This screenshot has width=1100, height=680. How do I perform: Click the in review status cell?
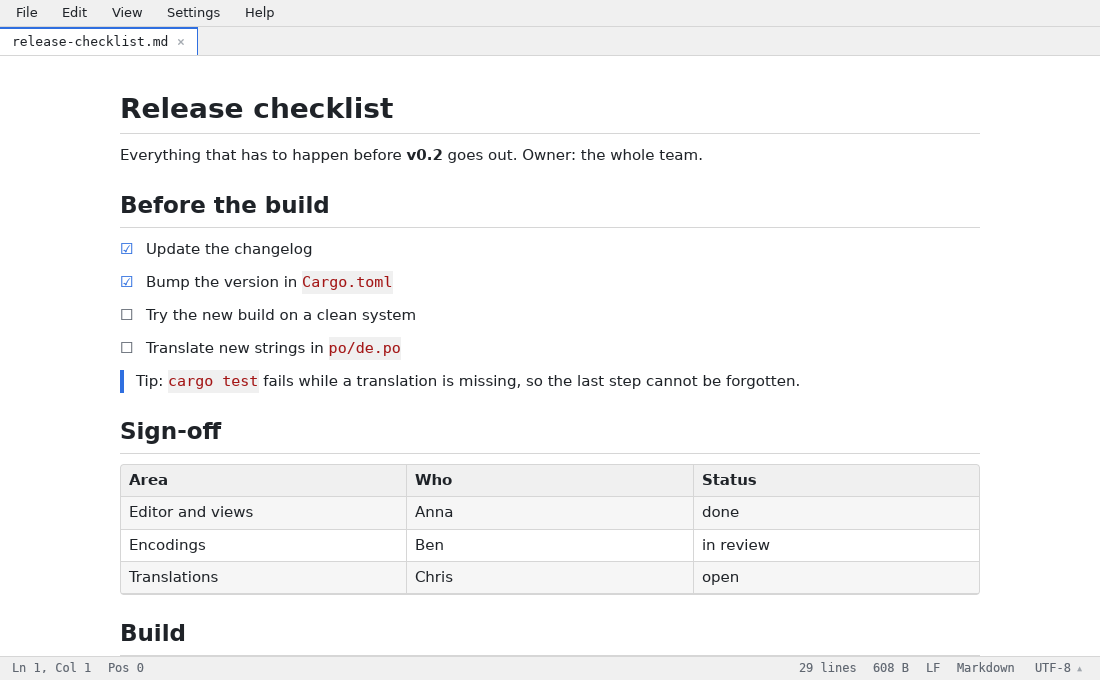[836, 545]
